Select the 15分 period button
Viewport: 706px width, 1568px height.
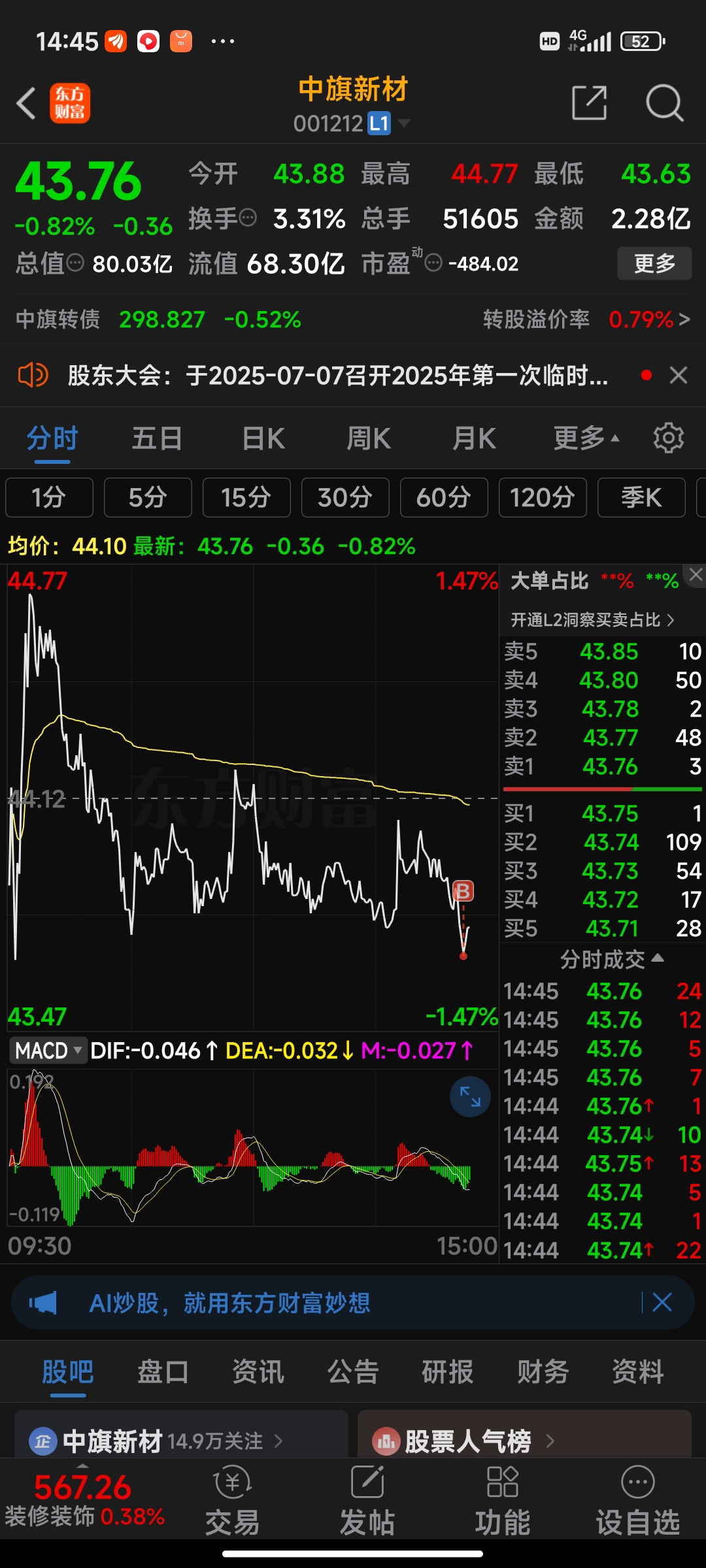coord(246,497)
